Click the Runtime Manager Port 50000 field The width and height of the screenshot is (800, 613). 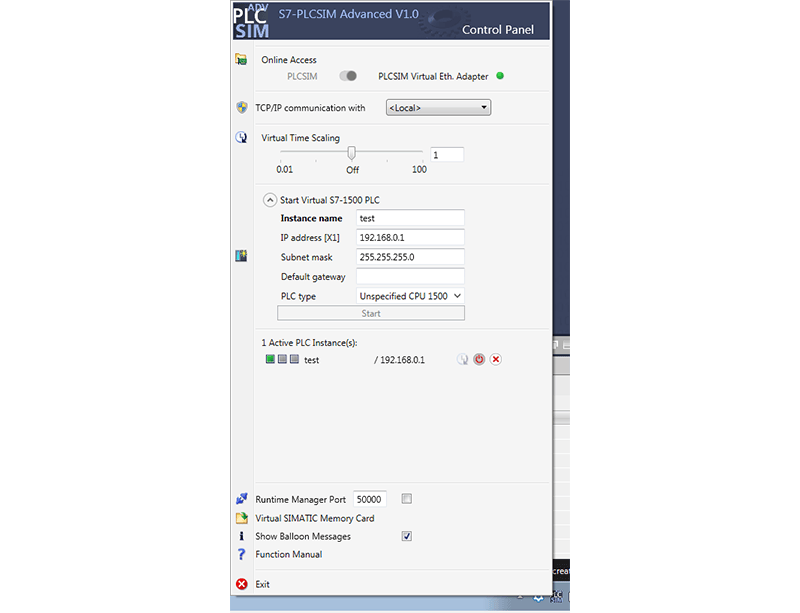coord(369,499)
